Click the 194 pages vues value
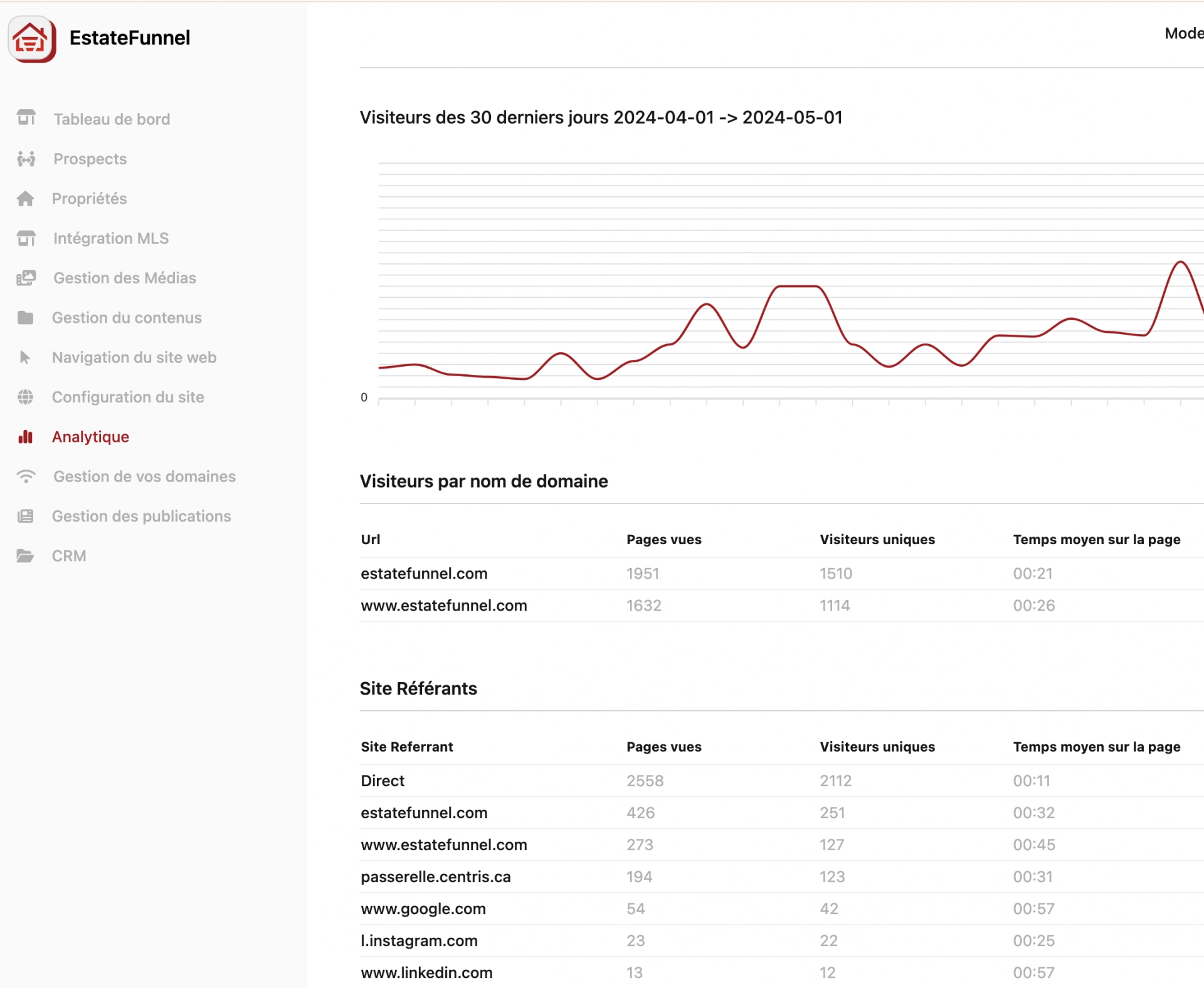The height and width of the screenshot is (988, 1204). pyautogui.click(x=640, y=876)
